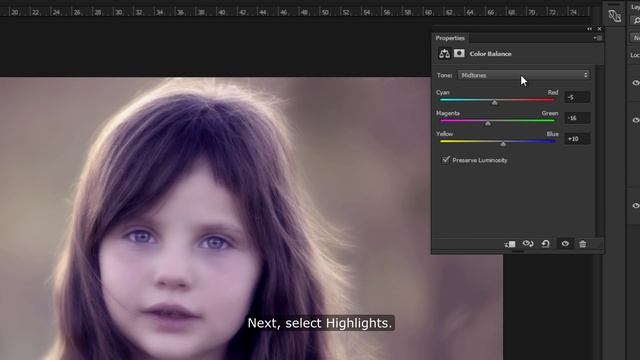Delete the adjustment layer with the trash icon
640x360 pixels.
(x=582, y=244)
